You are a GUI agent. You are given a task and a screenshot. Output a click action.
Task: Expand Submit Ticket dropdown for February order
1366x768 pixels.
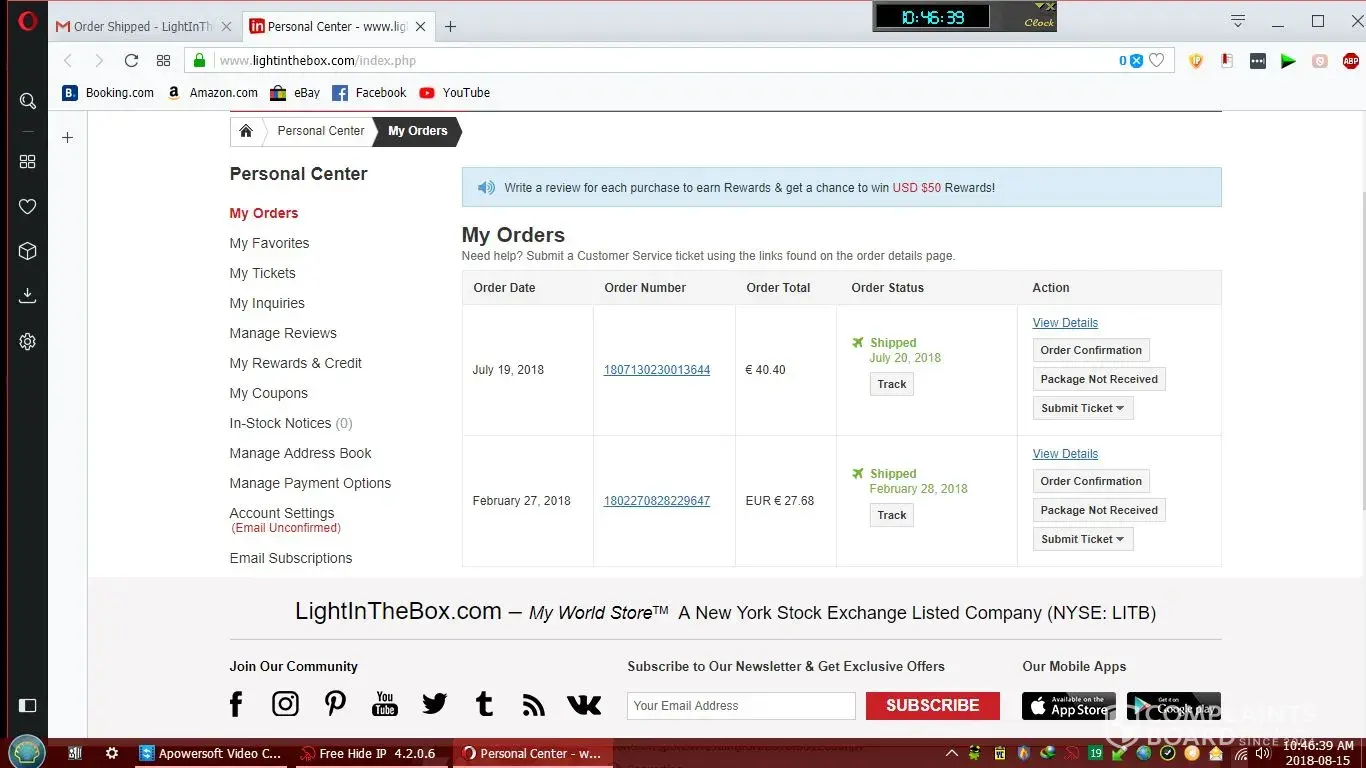1083,539
